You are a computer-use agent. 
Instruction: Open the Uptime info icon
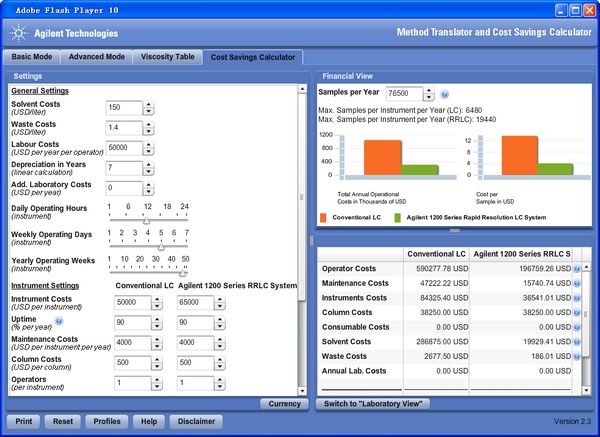[59, 321]
